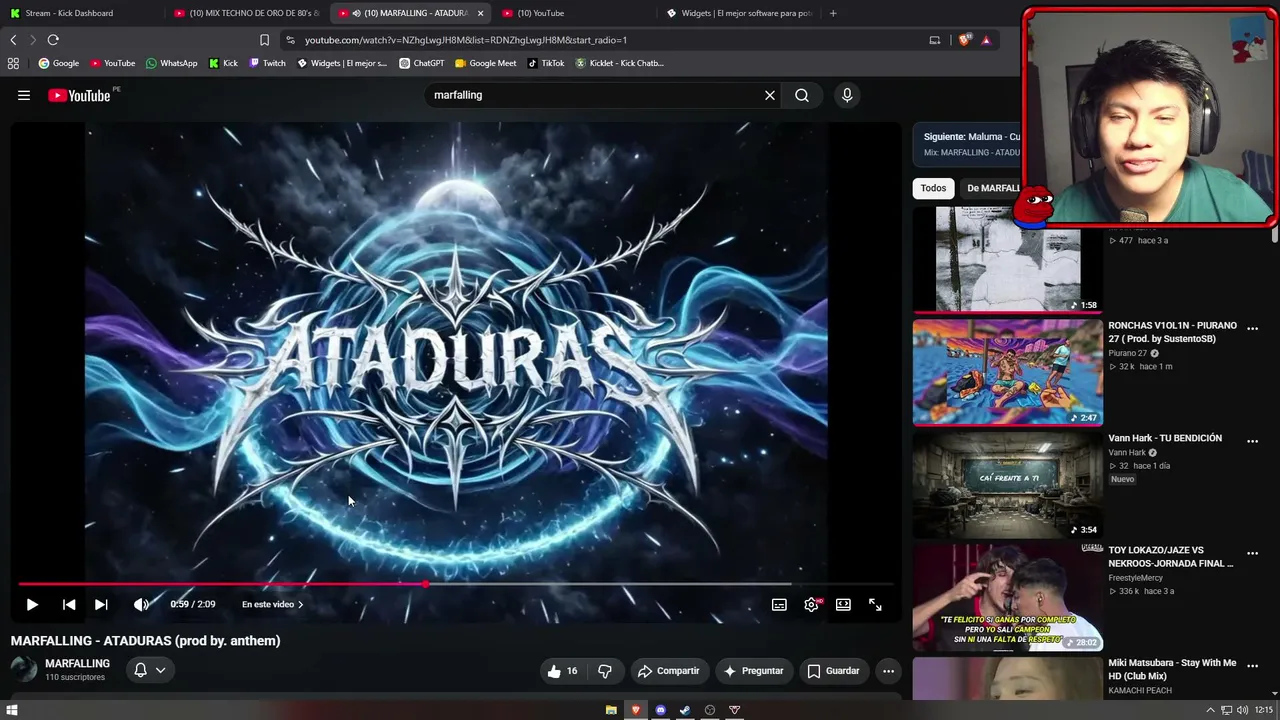Open the WhatsApp bookmark

pyautogui.click(x=171, y=63)
